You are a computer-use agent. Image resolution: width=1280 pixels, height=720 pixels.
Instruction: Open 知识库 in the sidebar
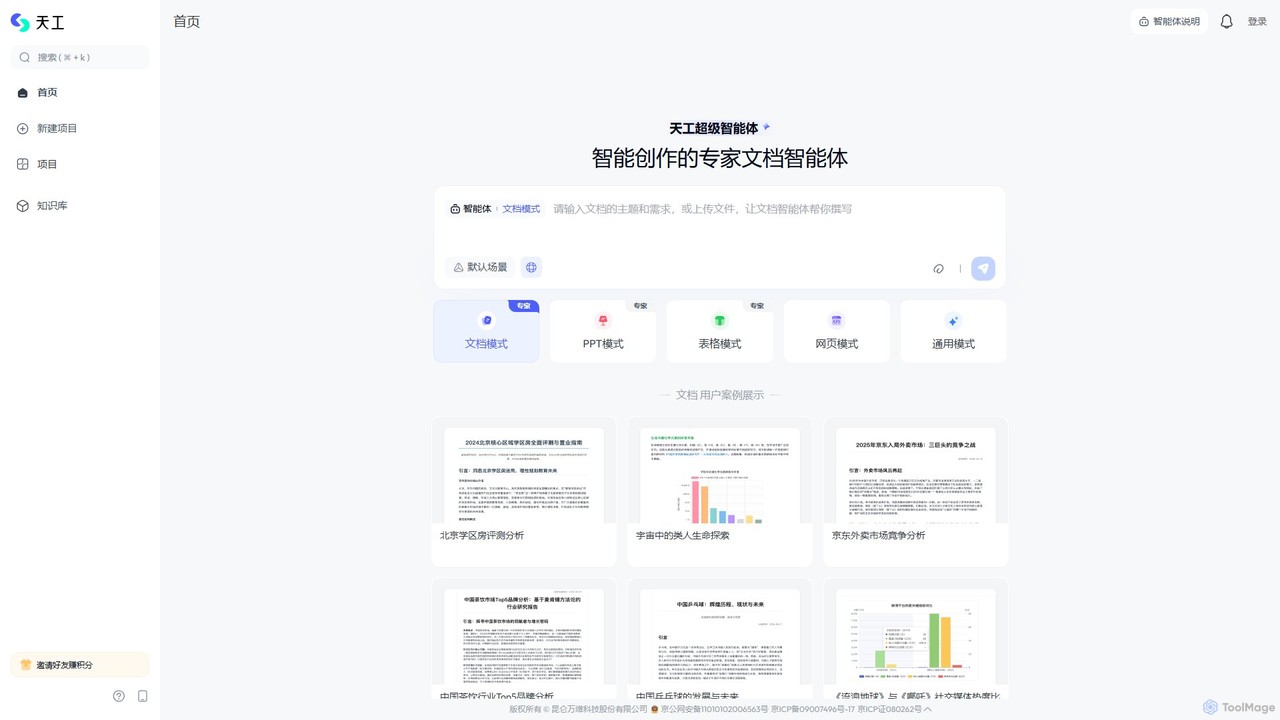[80, 206]
